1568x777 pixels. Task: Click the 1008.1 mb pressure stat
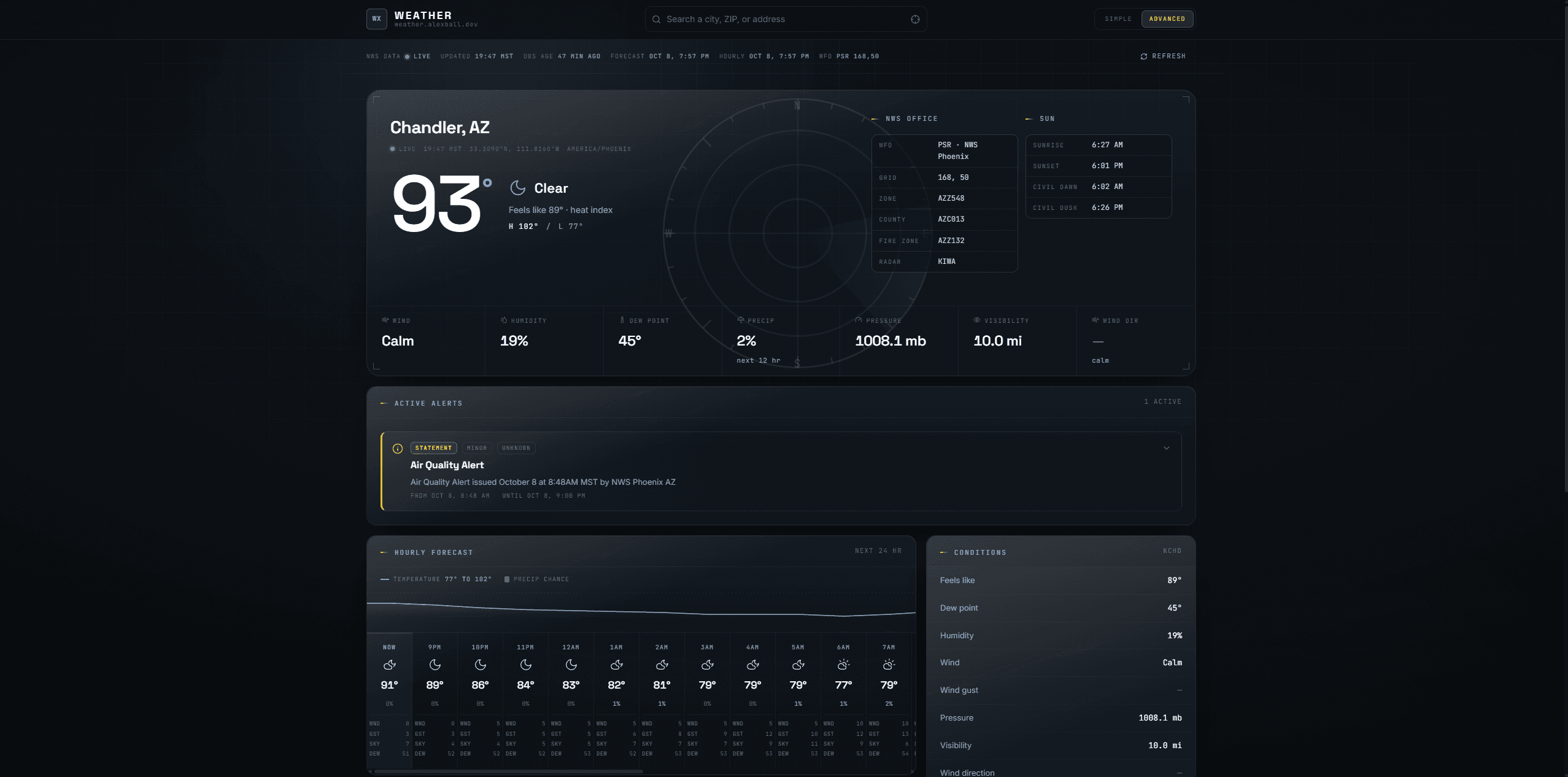tap(890, 341)
